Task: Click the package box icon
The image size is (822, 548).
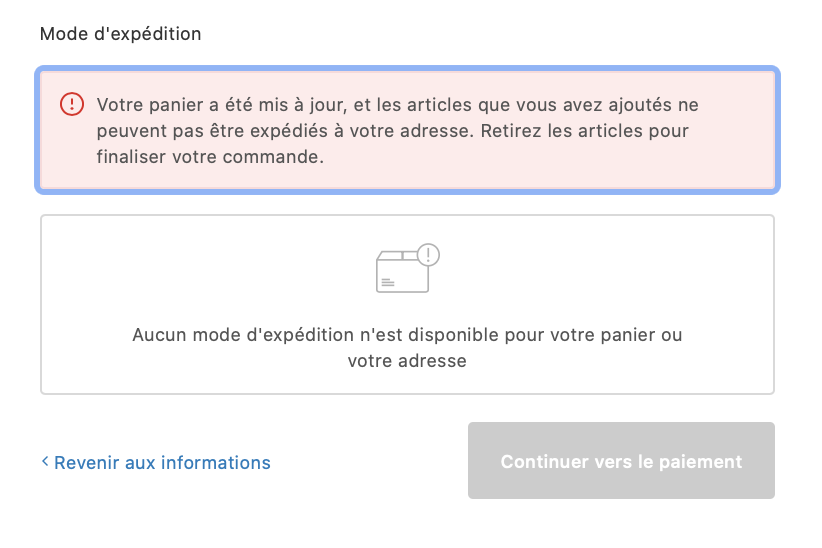Action: point(402,272)
